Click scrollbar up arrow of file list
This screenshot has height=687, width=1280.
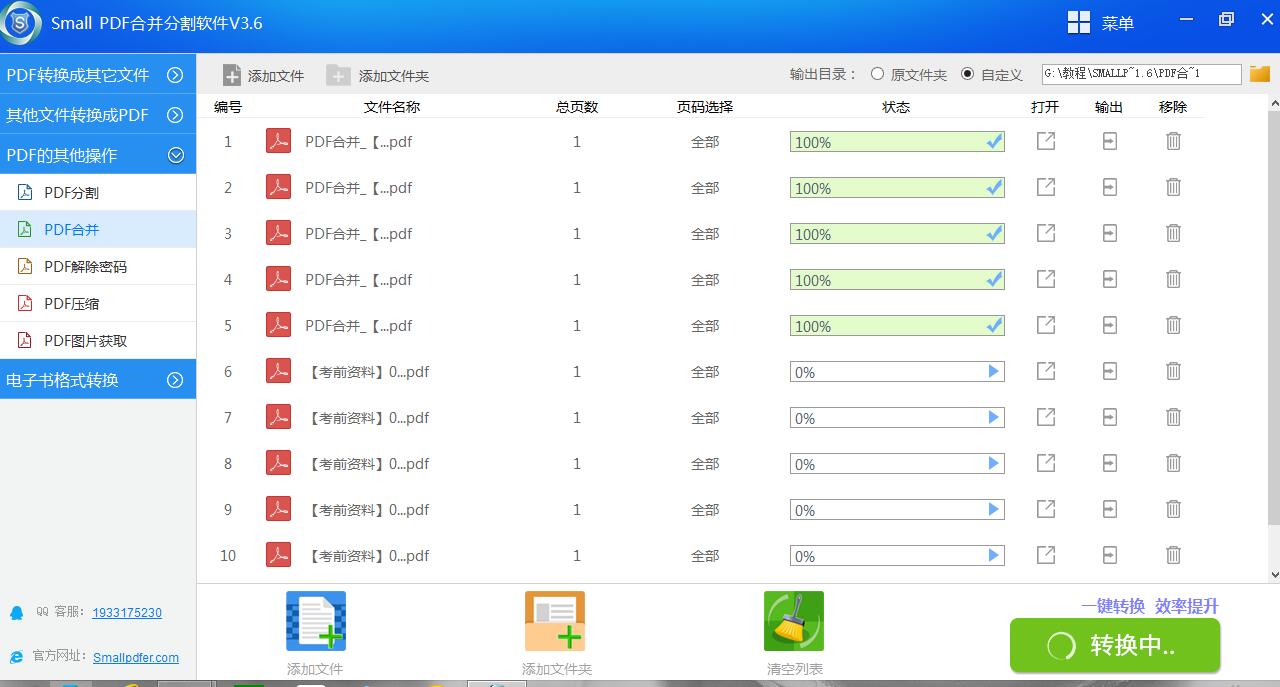click(x=1274, y=103)
